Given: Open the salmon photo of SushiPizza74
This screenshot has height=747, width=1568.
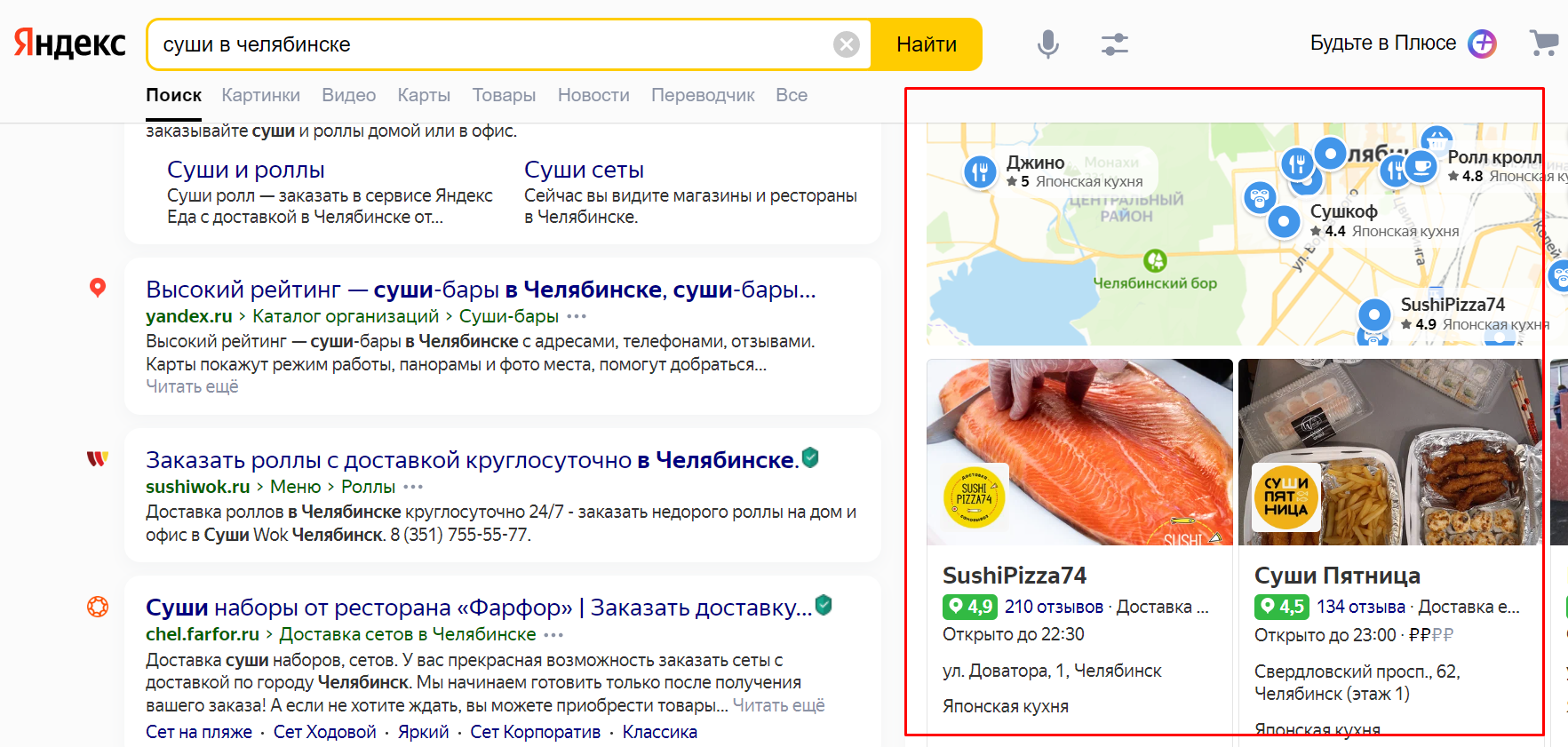Looking at the screenshot, I should coord(1079,452).
